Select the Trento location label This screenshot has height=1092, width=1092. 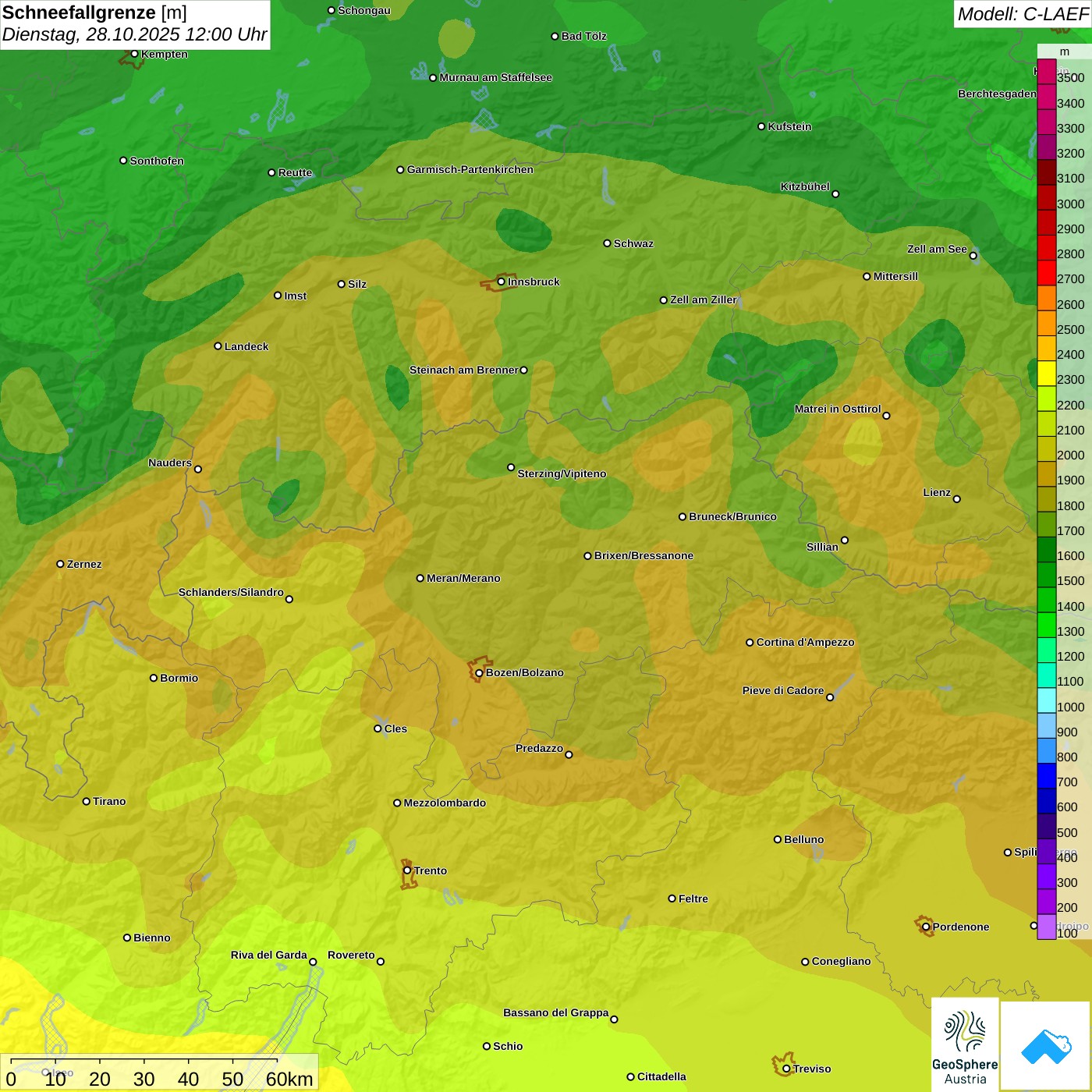(x=431, y=870)
